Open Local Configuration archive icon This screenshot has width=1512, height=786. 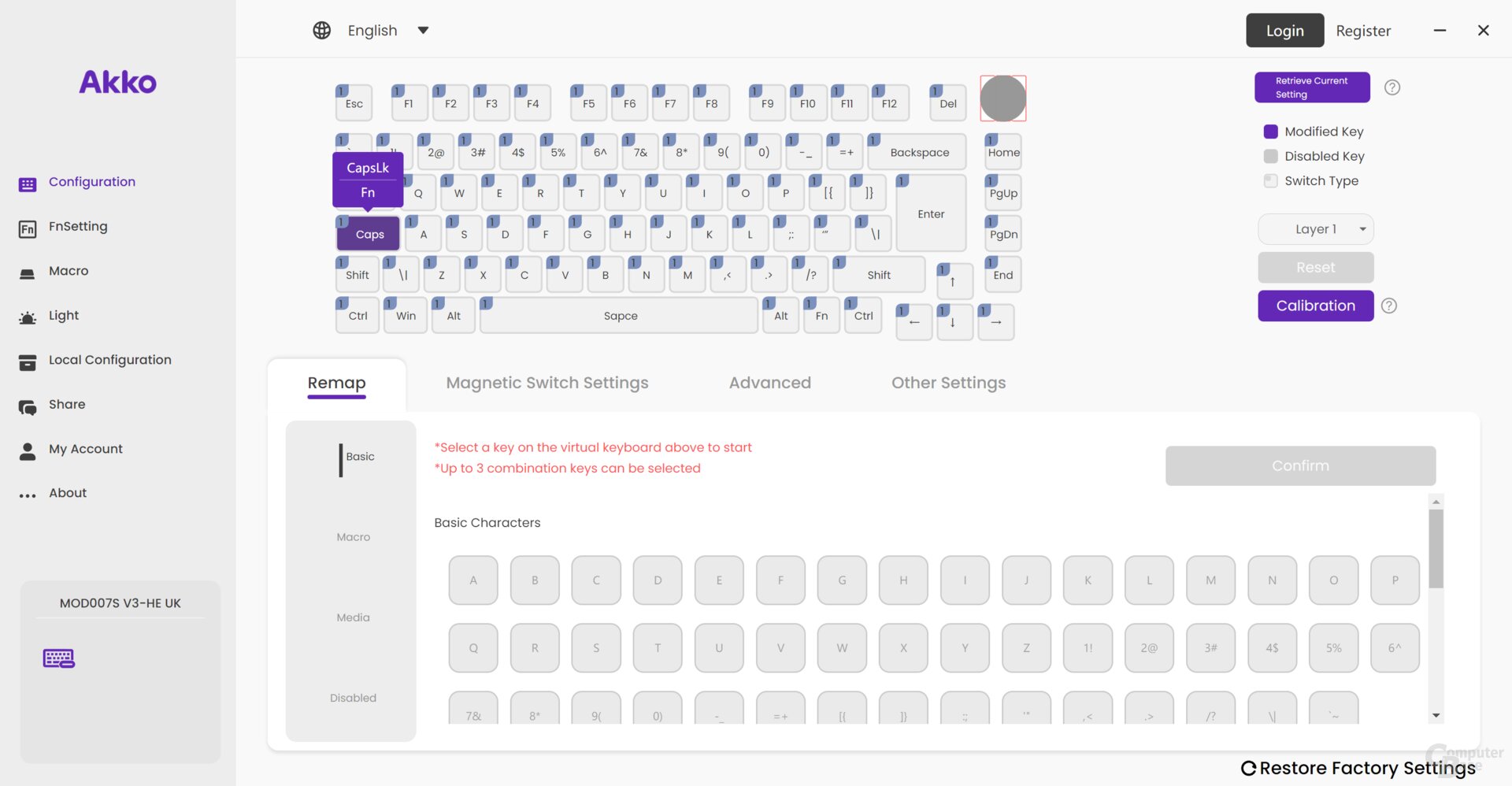[28, 362]
